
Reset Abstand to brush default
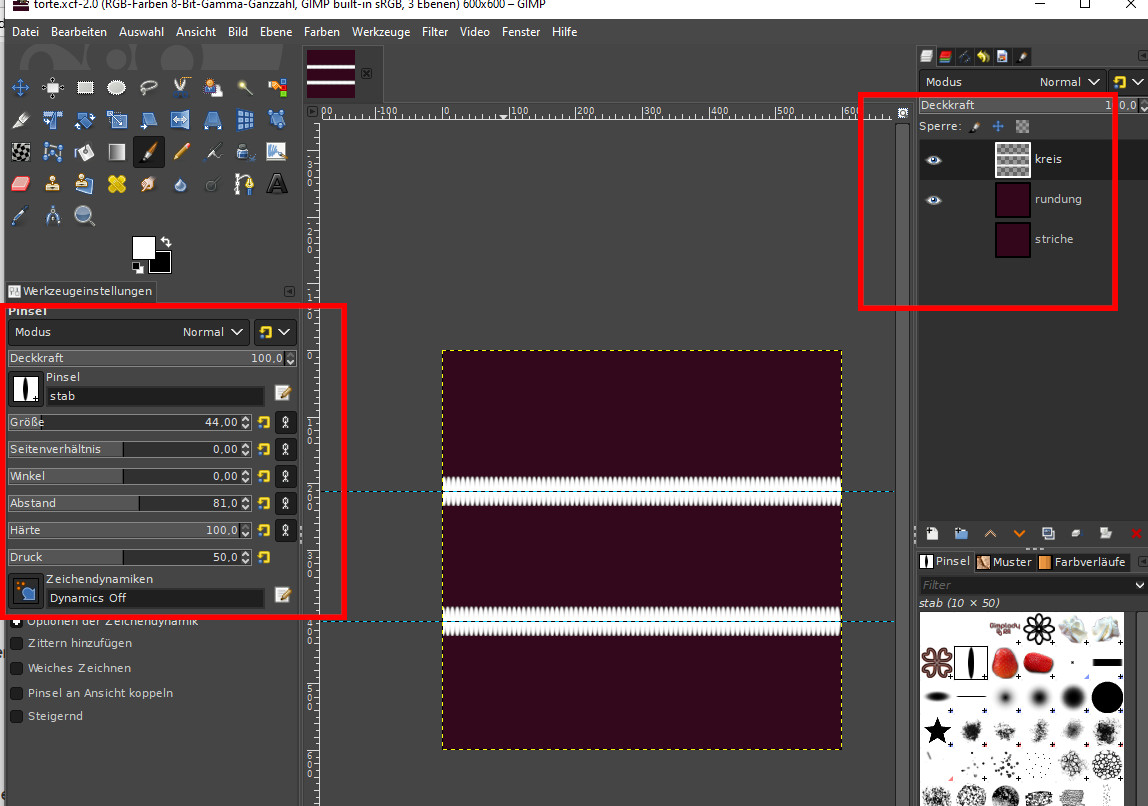click(x=264, y=504)
